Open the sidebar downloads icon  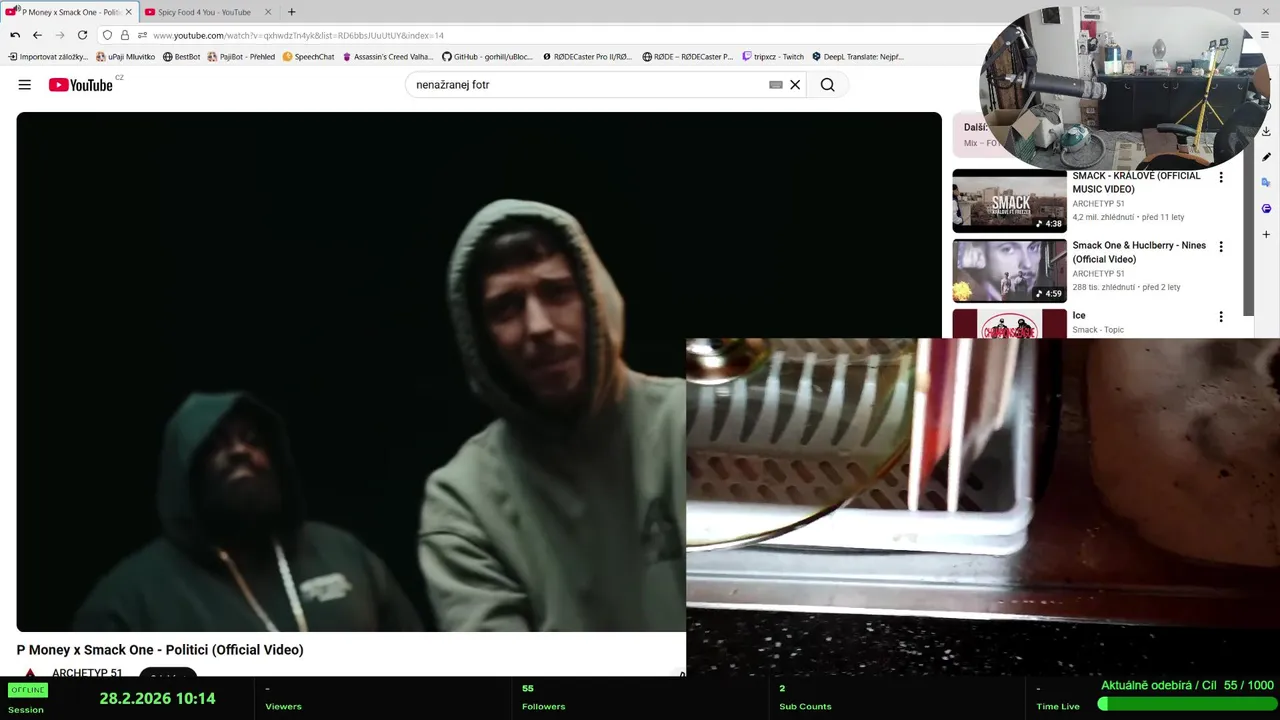[1266, 131]
